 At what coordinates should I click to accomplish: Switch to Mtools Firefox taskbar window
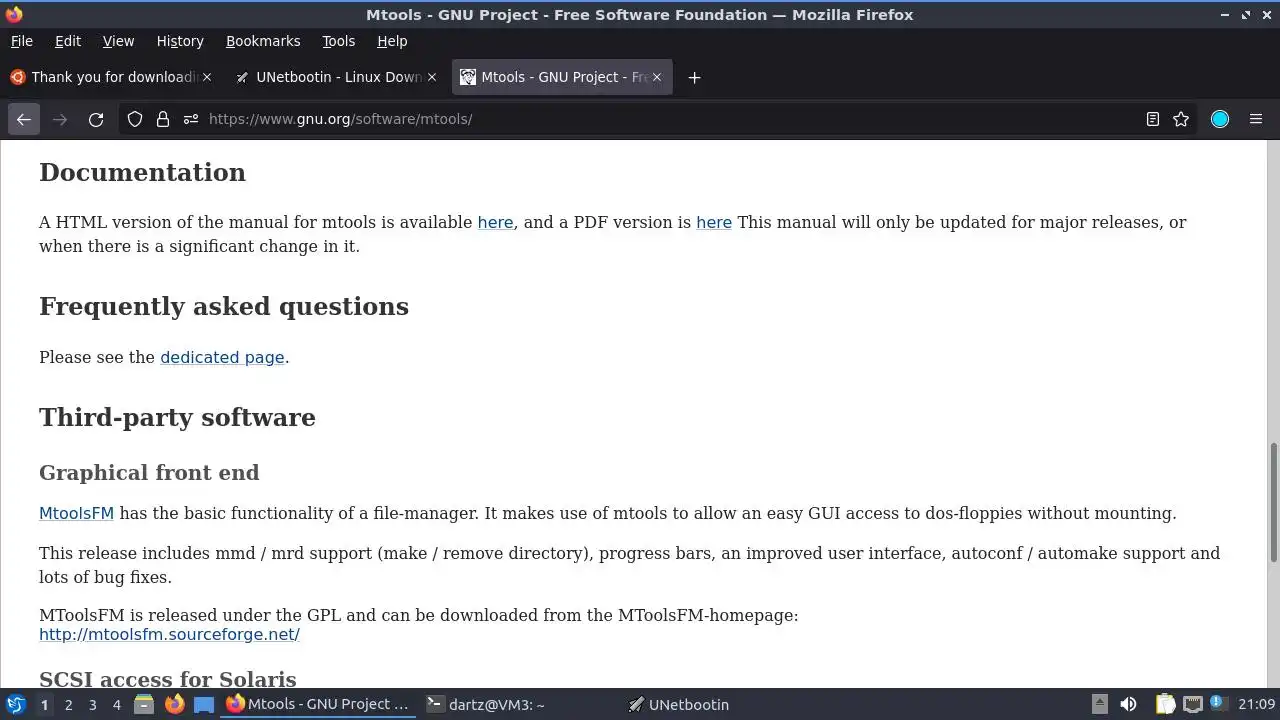318,704
